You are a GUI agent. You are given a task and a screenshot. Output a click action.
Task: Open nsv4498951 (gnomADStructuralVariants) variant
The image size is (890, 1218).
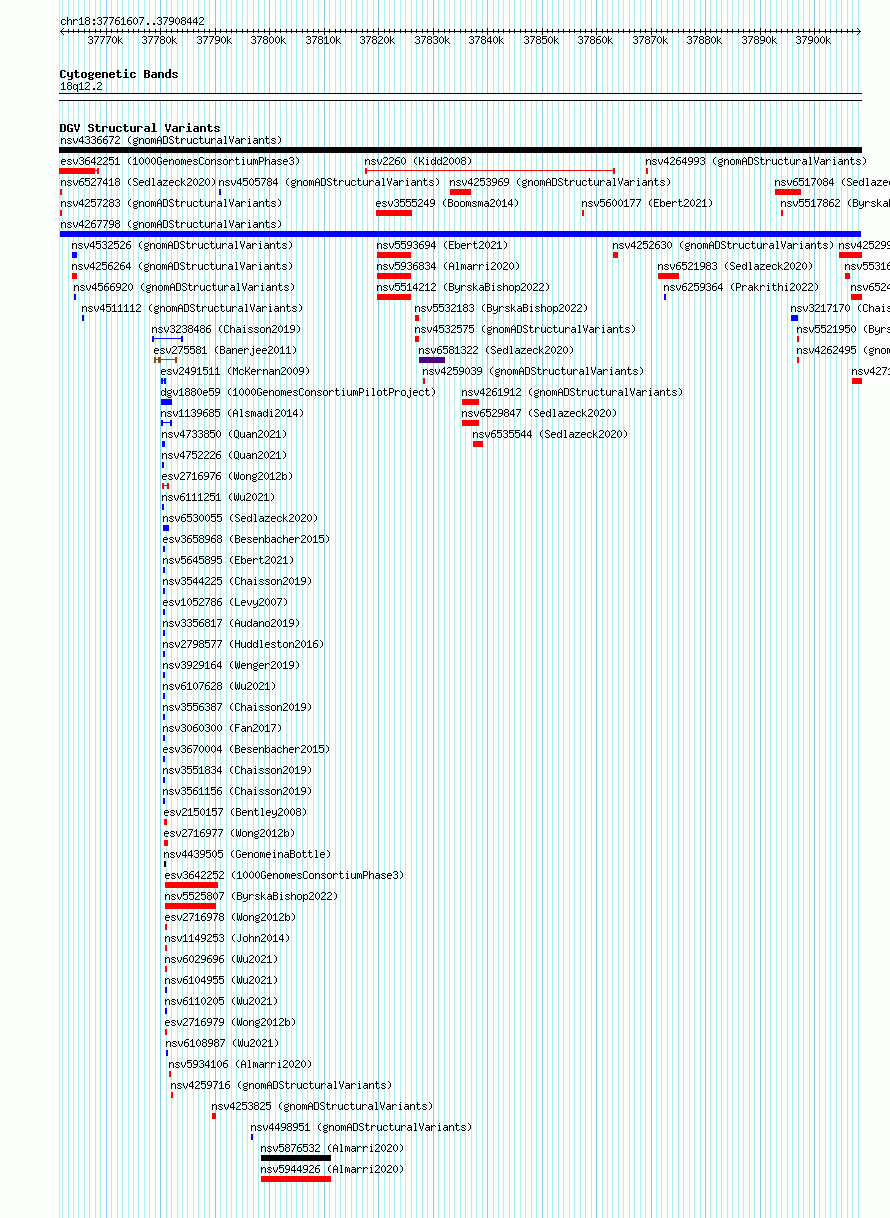click(x=361, y=1127)
